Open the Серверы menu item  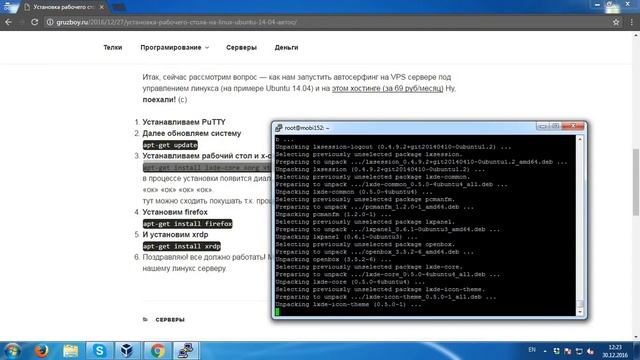[x=241, y=47]
